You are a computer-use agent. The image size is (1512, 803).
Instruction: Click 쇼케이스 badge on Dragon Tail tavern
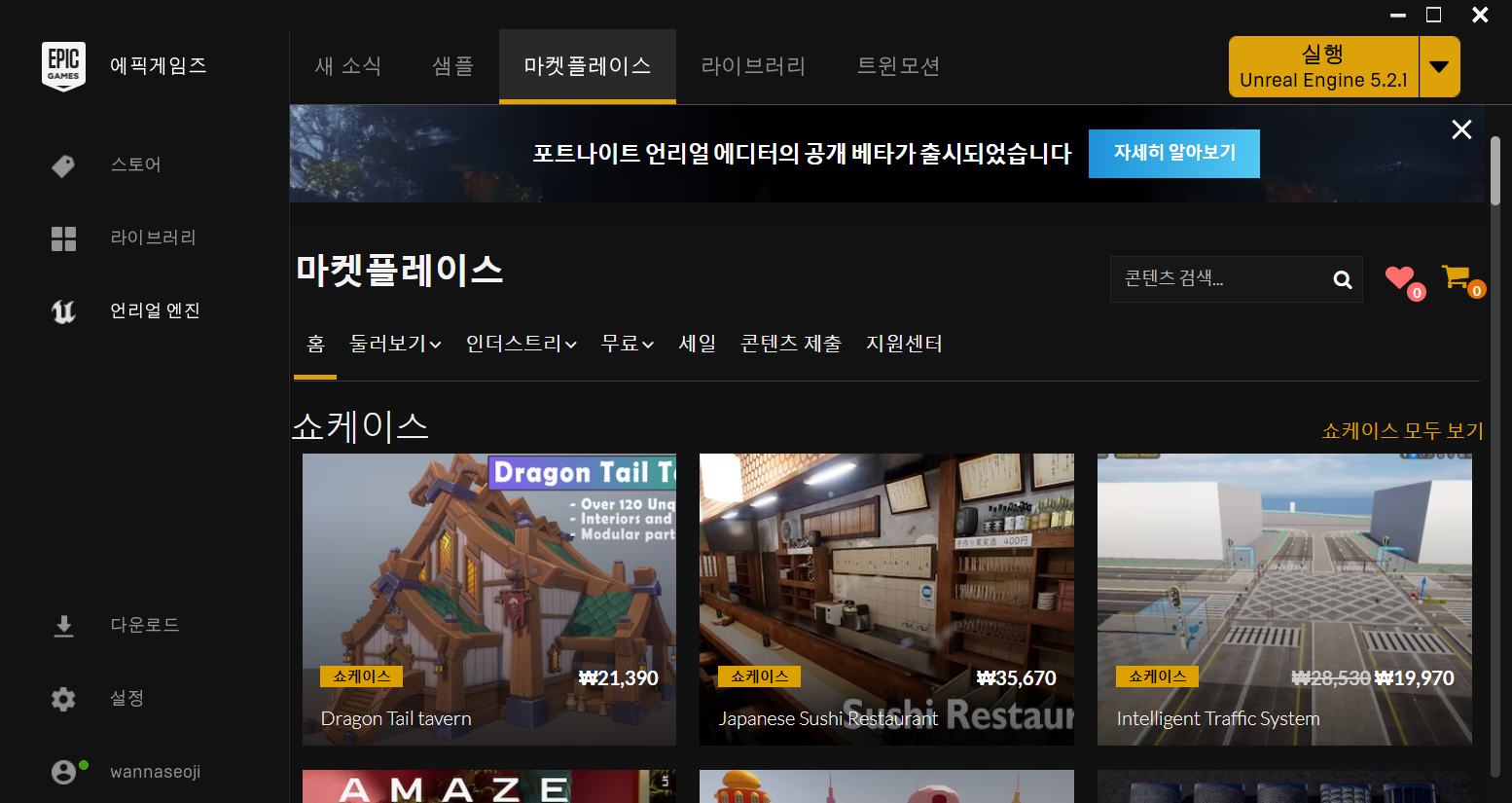361,676
